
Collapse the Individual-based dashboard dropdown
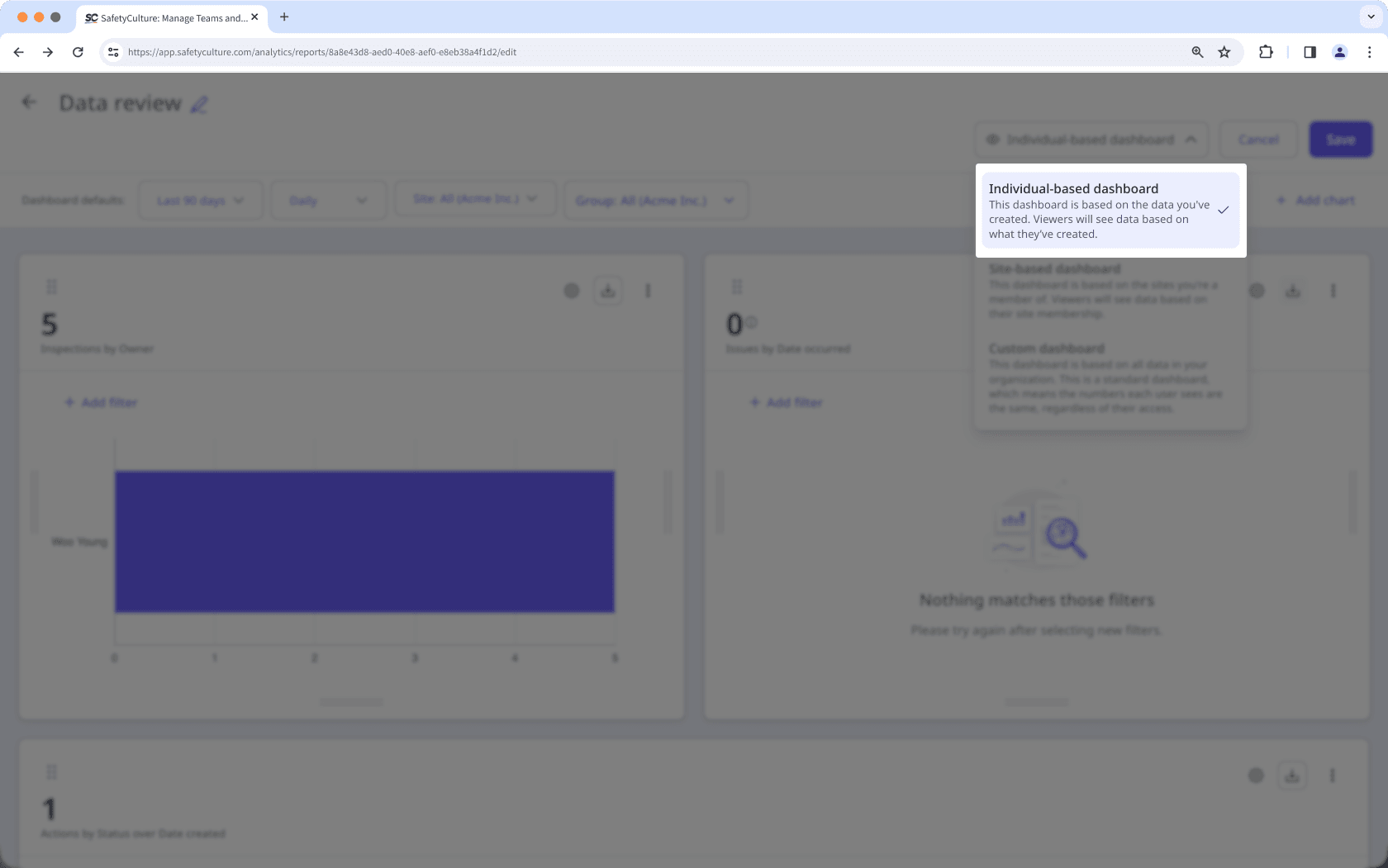pyautogui.click(x=1192, y=140)
